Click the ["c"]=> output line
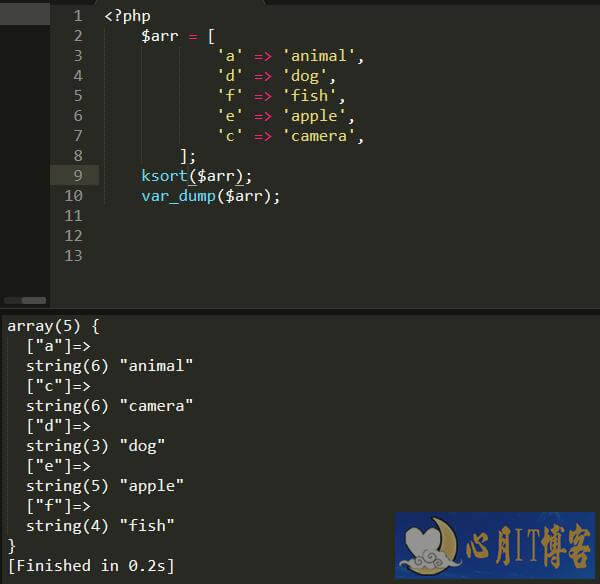This screenshot has width=600, height=584. click(x=58, y=386)
